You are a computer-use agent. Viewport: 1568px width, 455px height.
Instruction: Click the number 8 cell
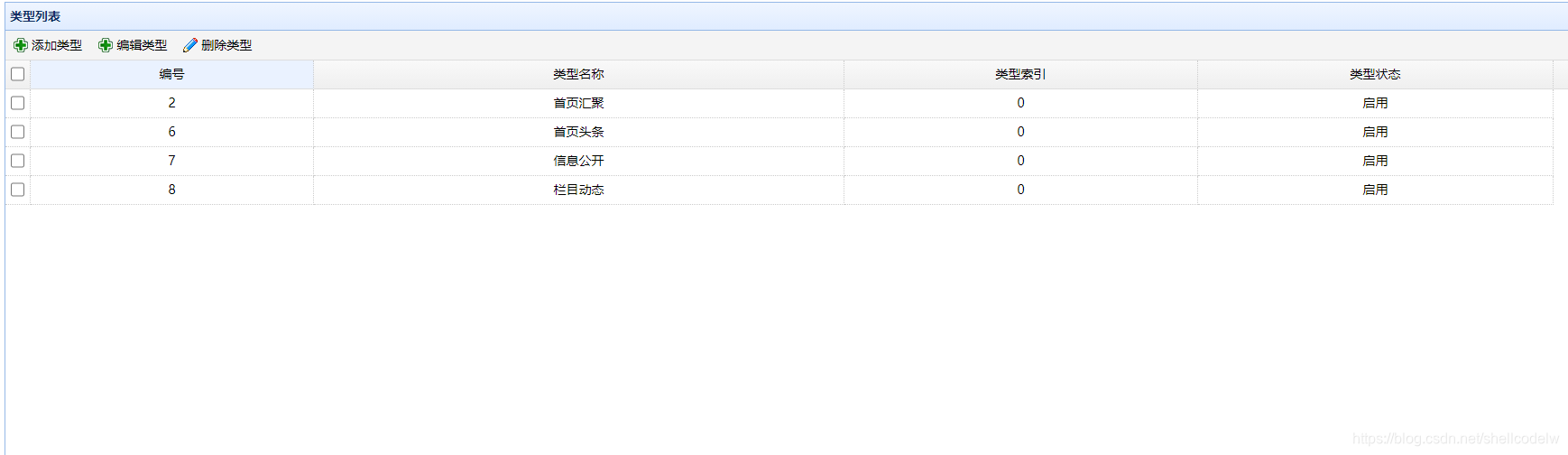pyautogui.click(x=172, y=190)
